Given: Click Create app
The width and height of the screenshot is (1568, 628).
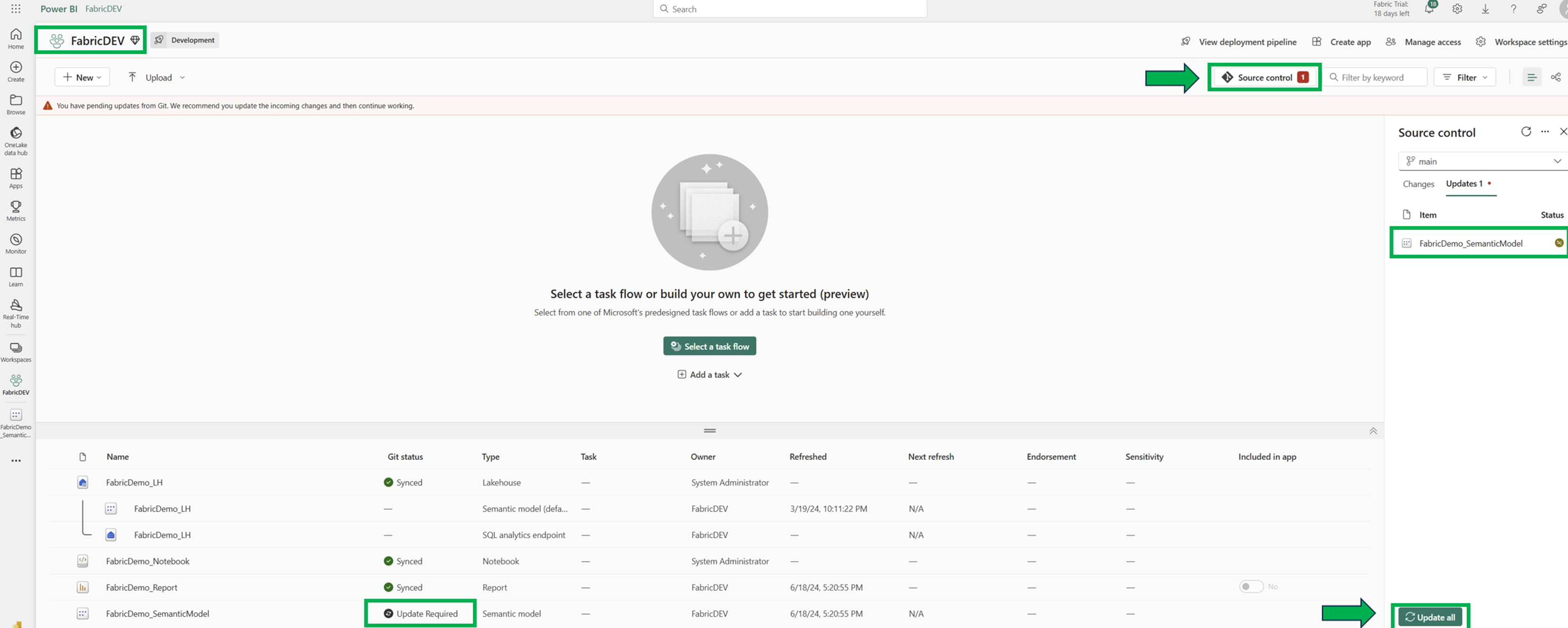Looking at the screenshot, I should [x=1341, y=42].
